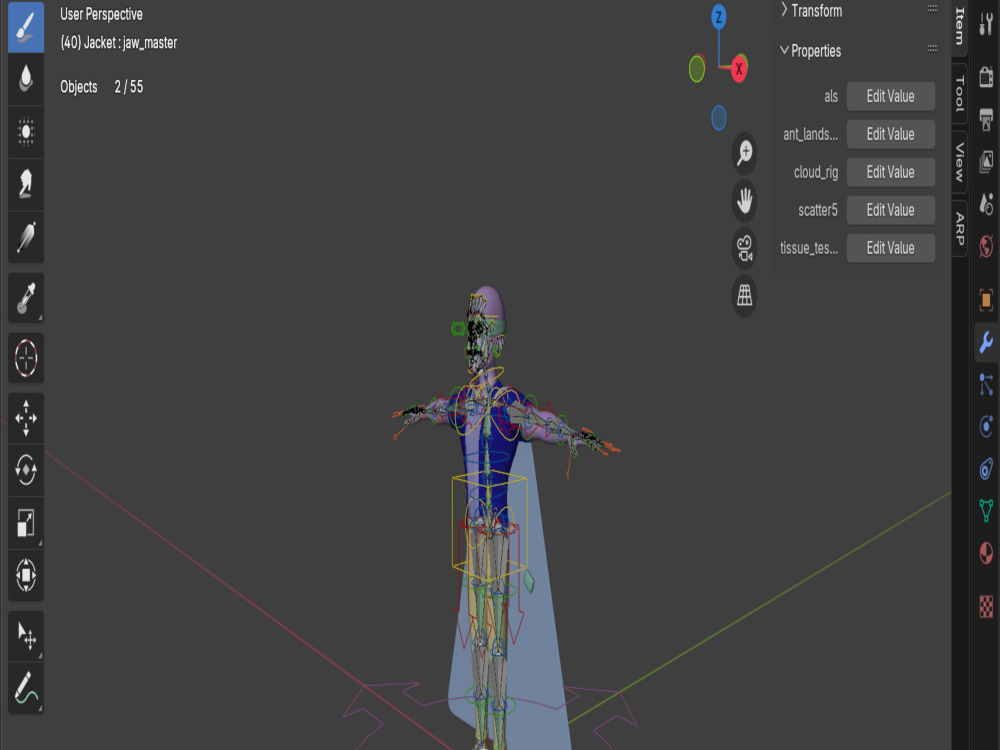The width and height of the screenshot is (1000, 750).
Task: Select the Sample Weight eyedropper tool
Action: tap(26, 298)
